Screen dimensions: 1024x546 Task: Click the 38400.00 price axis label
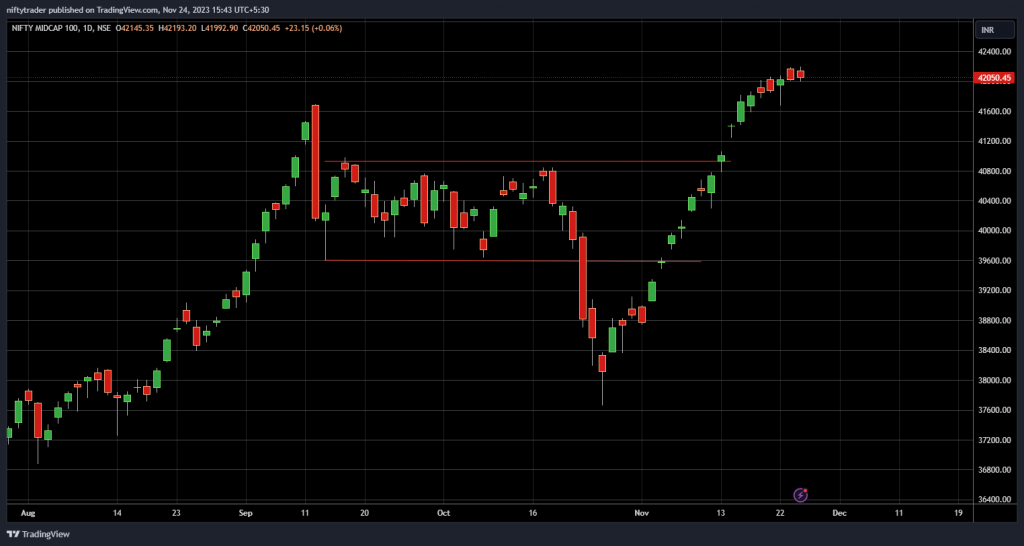(x=995, y=350)
